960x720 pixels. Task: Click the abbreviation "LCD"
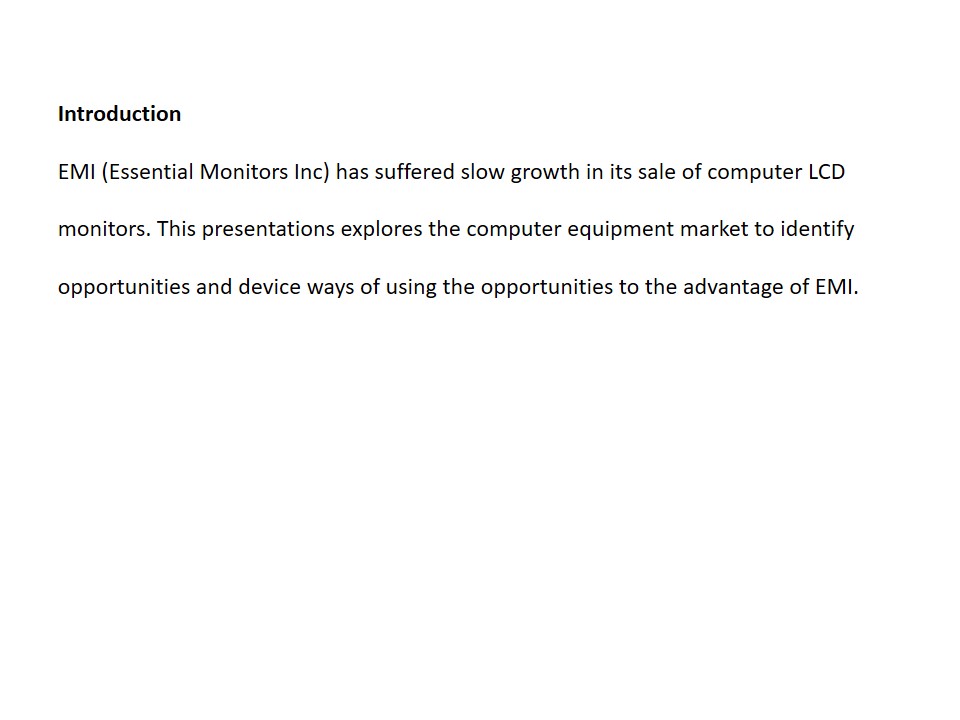point(826,172)
